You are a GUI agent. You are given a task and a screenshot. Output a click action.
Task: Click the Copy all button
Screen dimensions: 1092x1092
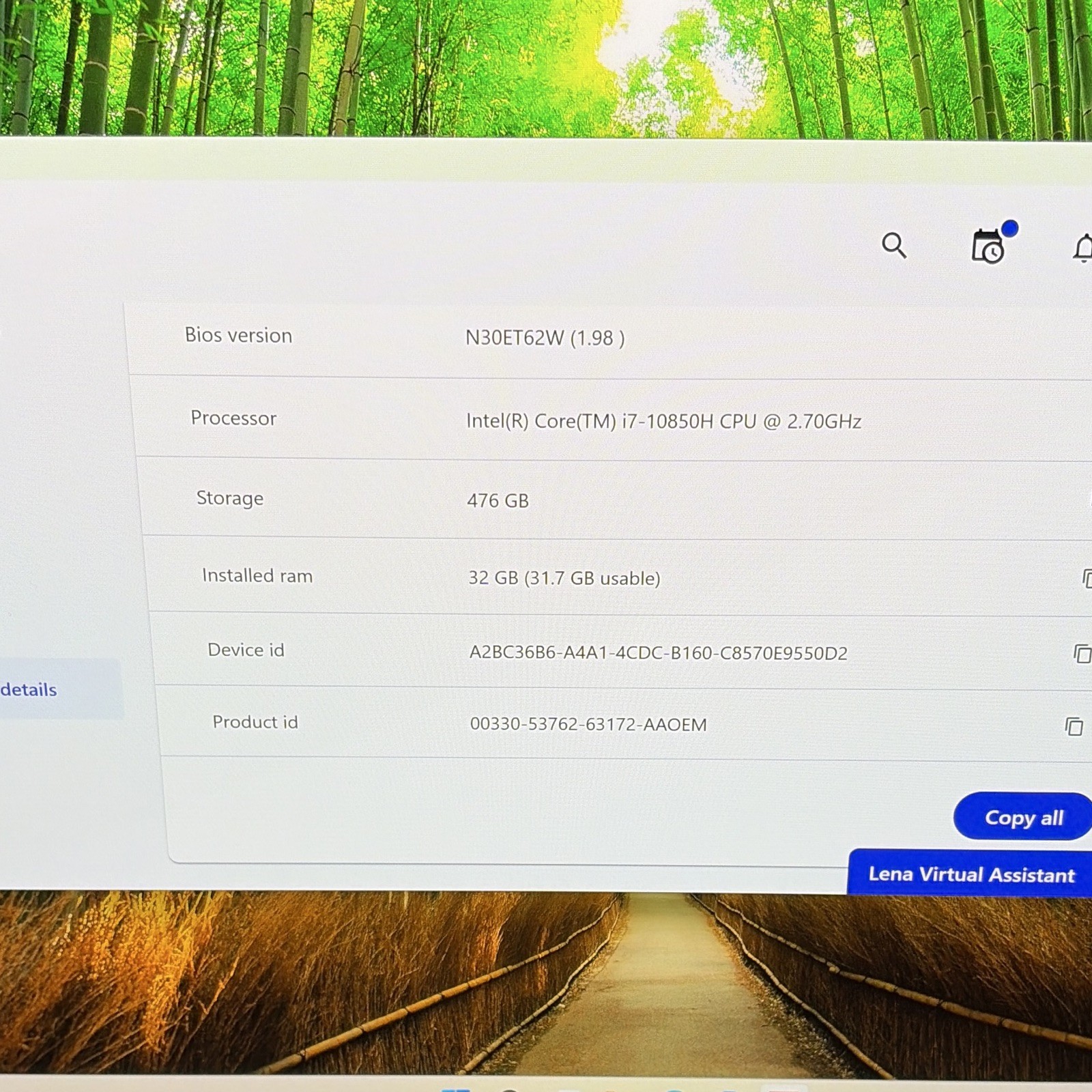[x=1022, y=817]
